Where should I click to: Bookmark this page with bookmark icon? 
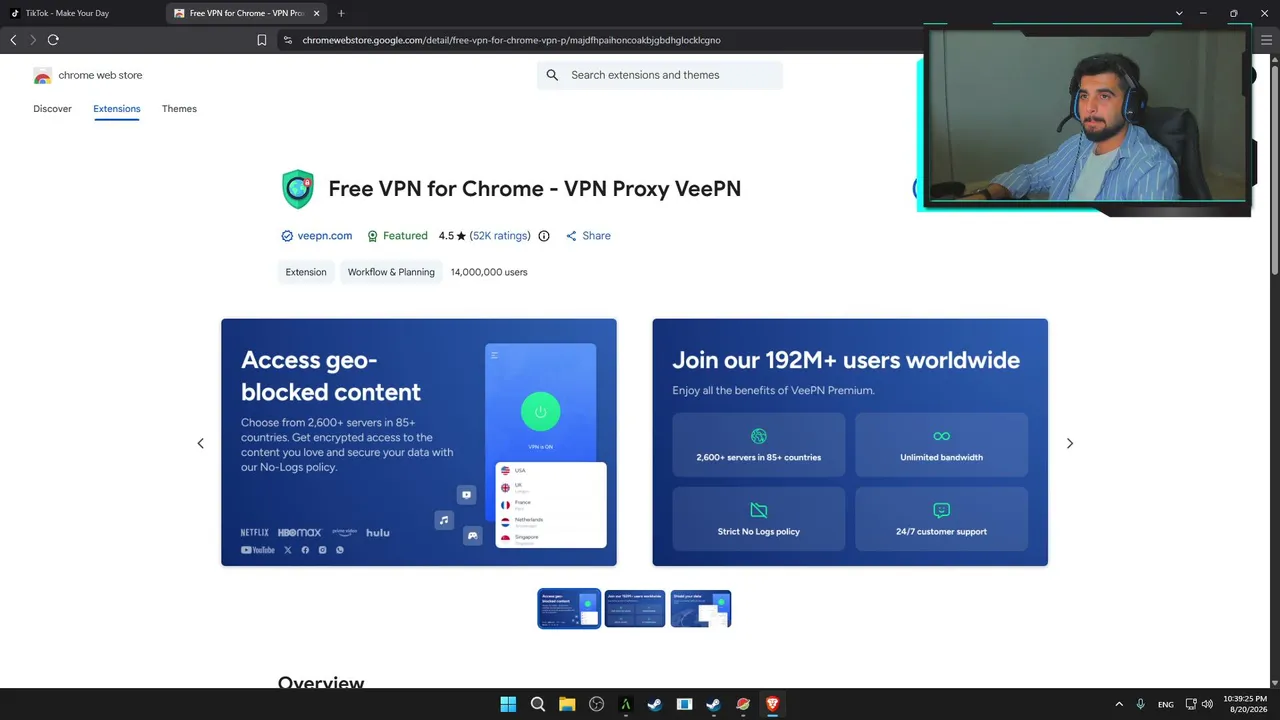262,40
